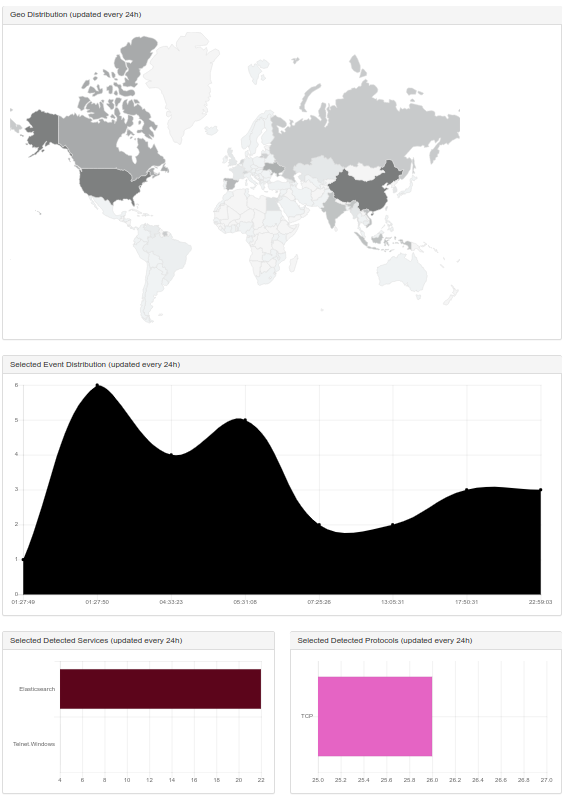
Task: Select Australia on the world map
Action: (402, 271)
